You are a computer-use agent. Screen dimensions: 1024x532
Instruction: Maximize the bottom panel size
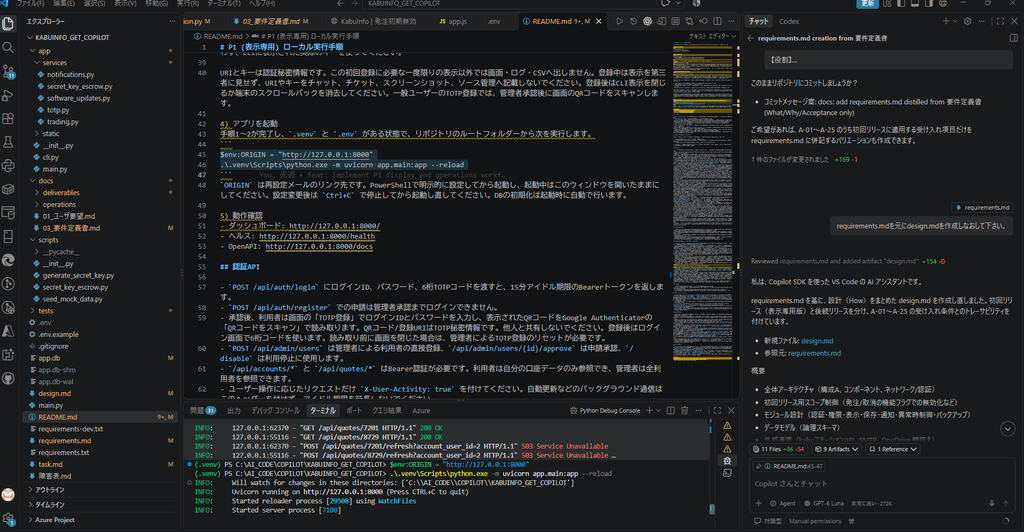(x=717, y=411)
